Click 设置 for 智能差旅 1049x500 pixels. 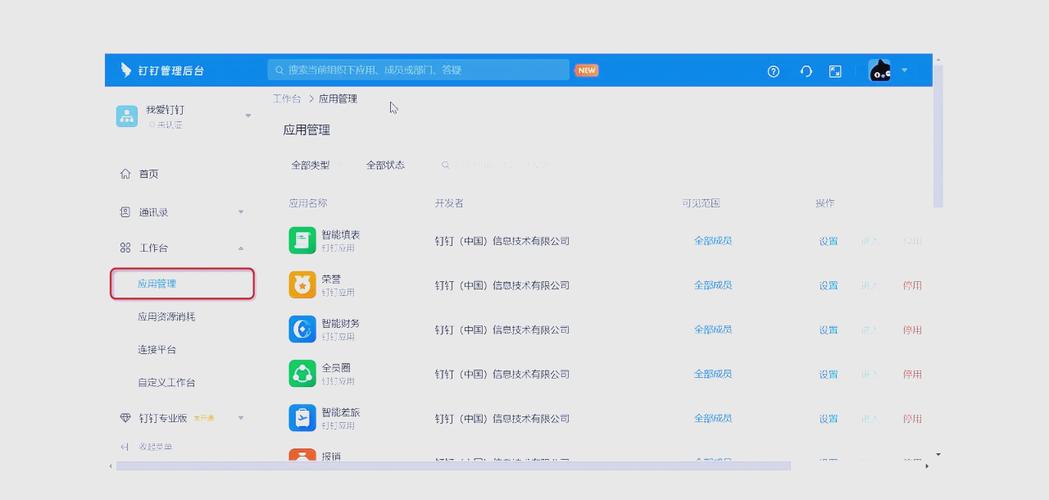[x=828, y=419]
